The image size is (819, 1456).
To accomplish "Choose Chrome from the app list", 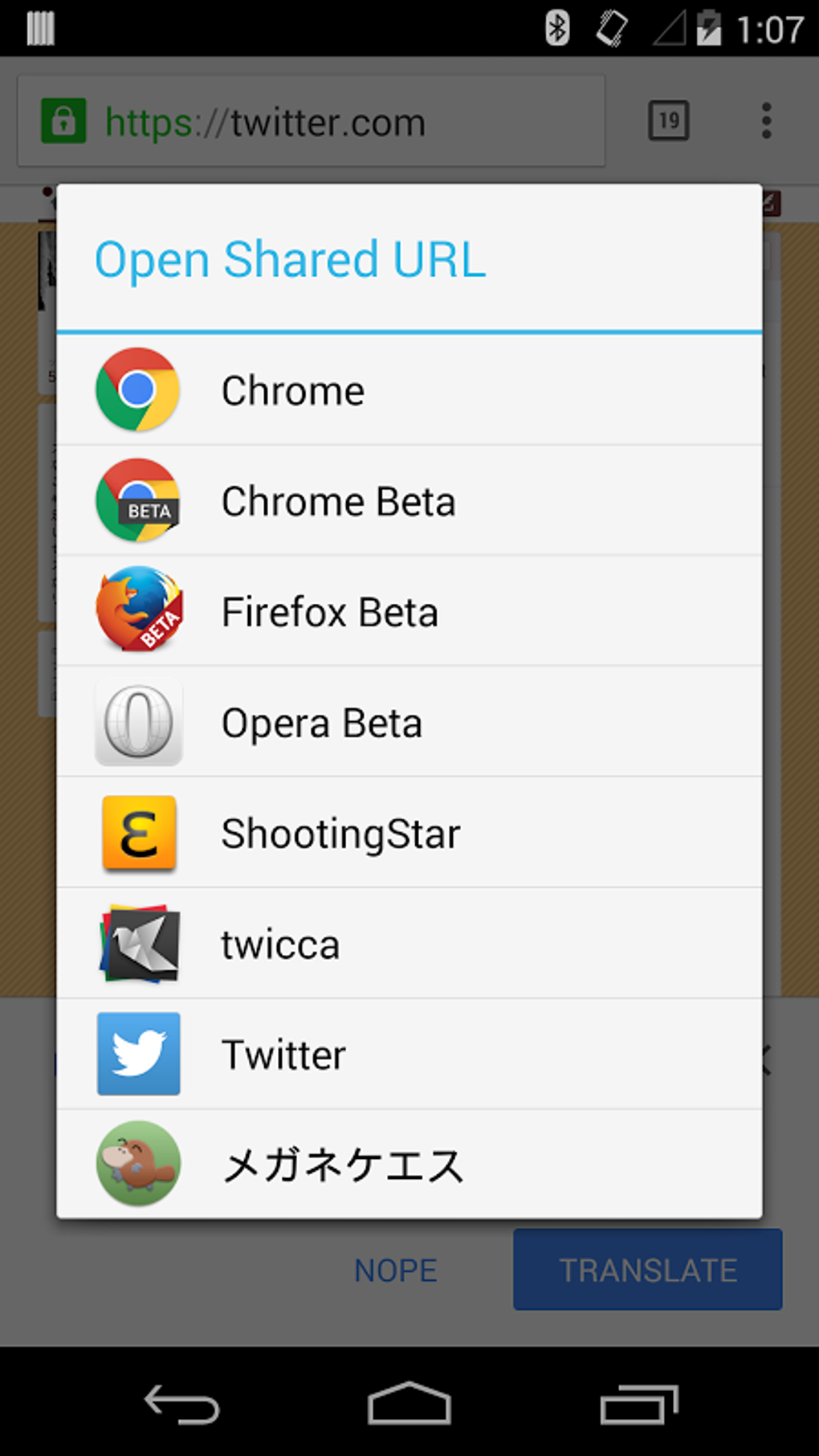I will (293, 391).
